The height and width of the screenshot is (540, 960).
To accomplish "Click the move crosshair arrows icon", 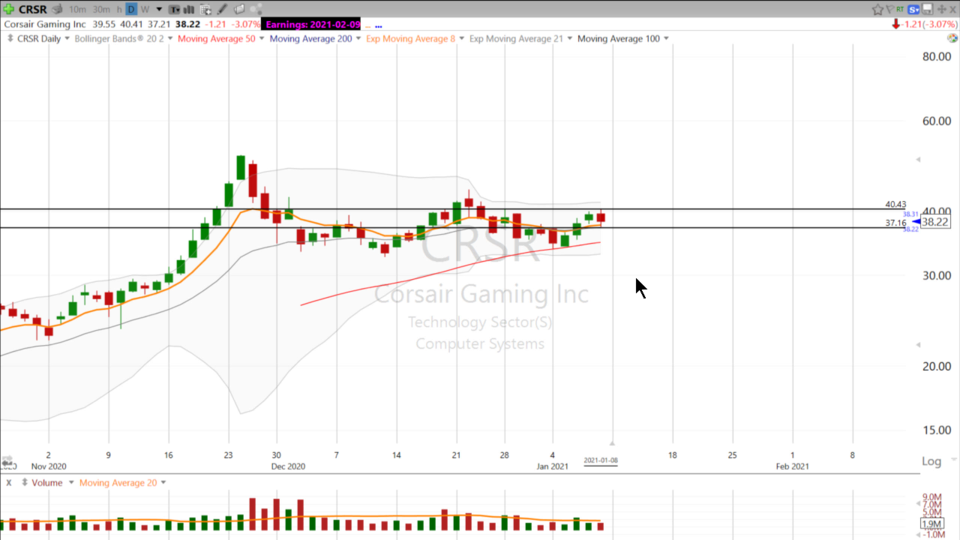I will pyautogui.click(x=942, y=9).
